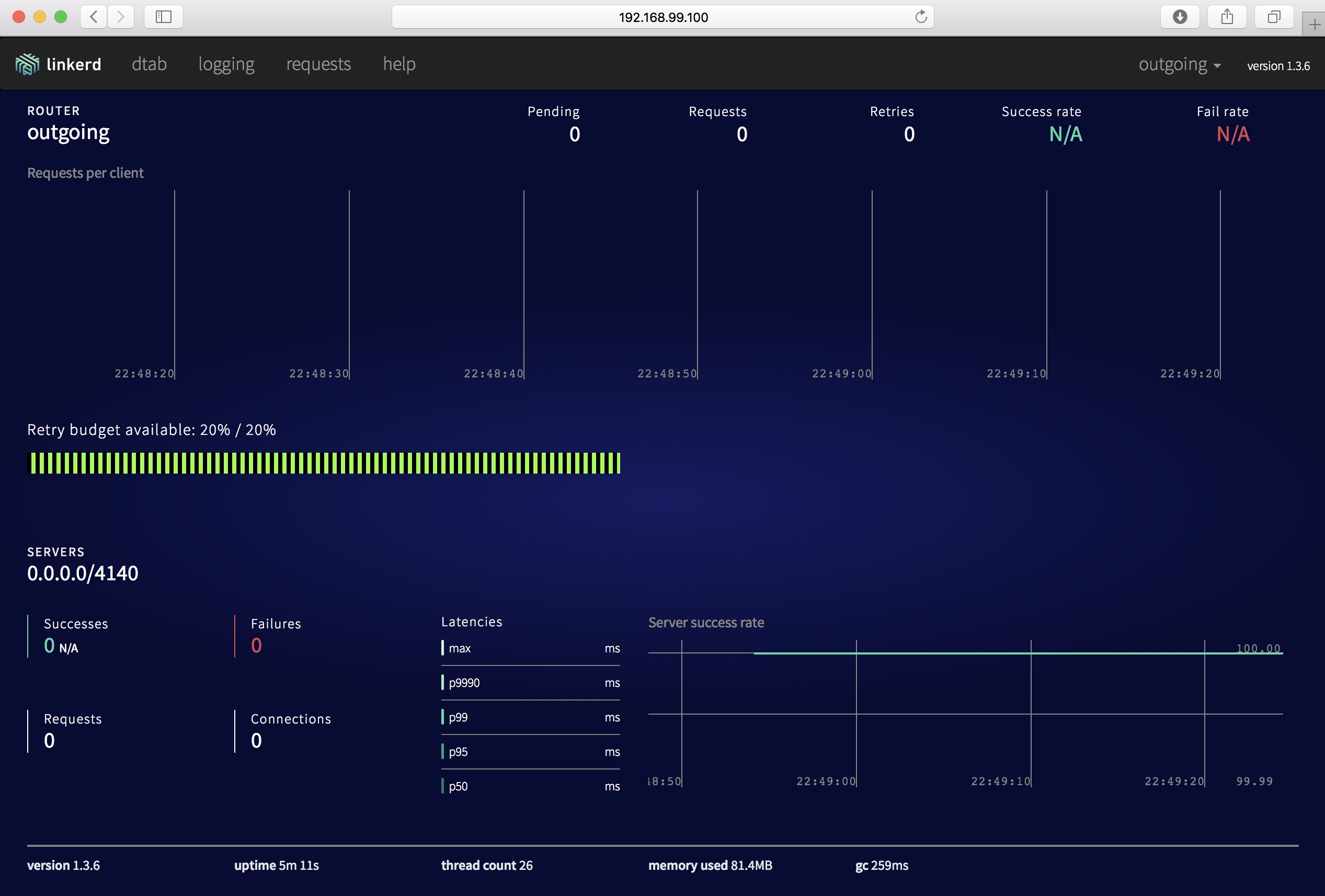The image size is (1325, 896).
Task: Open the dtab menu item
Action: click(x=149, y=64)
